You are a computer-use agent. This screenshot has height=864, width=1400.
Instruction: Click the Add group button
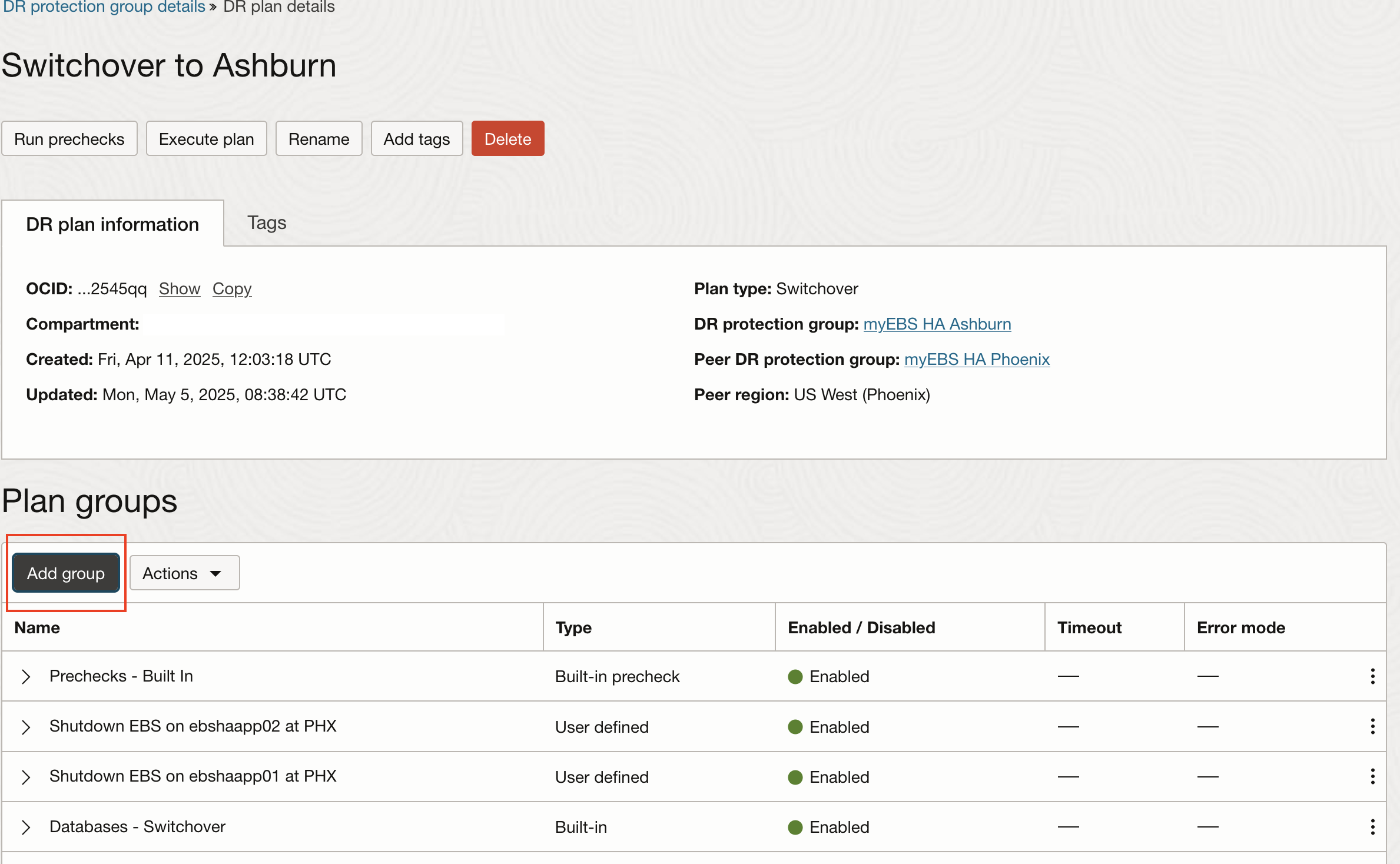pyautogui.click(x=66, y=573)
